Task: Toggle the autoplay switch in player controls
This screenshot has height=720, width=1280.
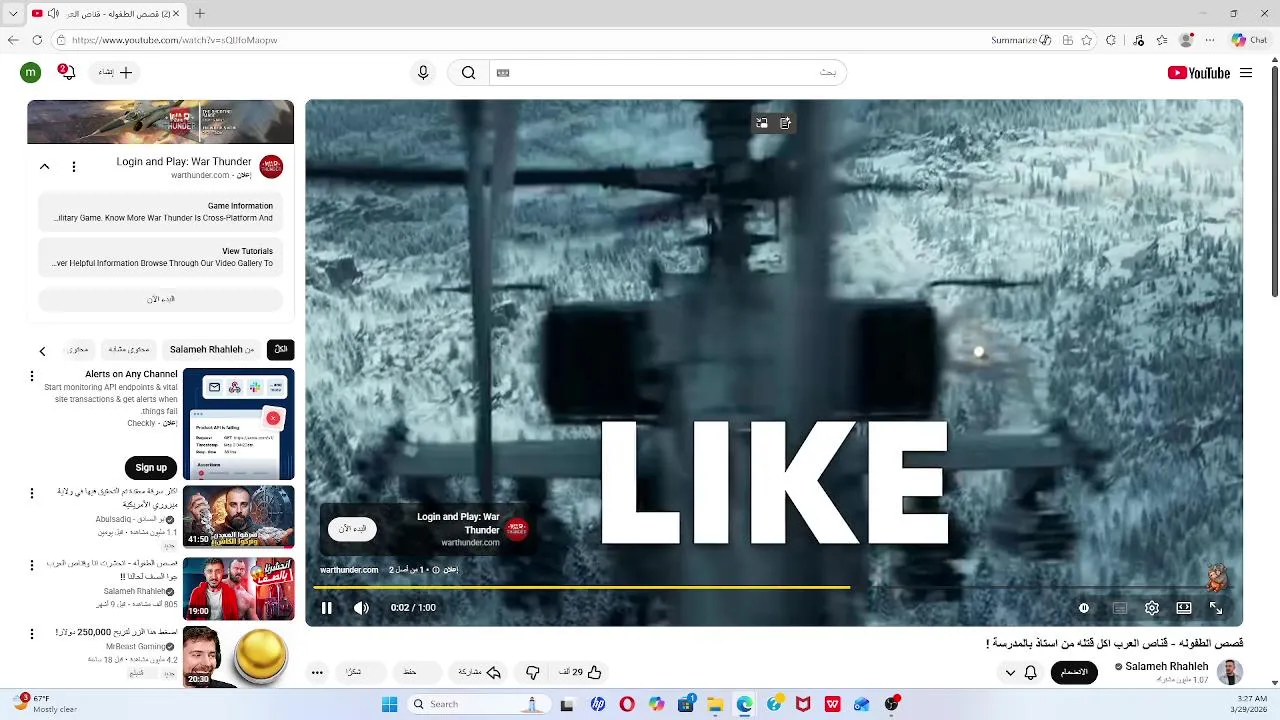Action: click(x=1084, y=608)
